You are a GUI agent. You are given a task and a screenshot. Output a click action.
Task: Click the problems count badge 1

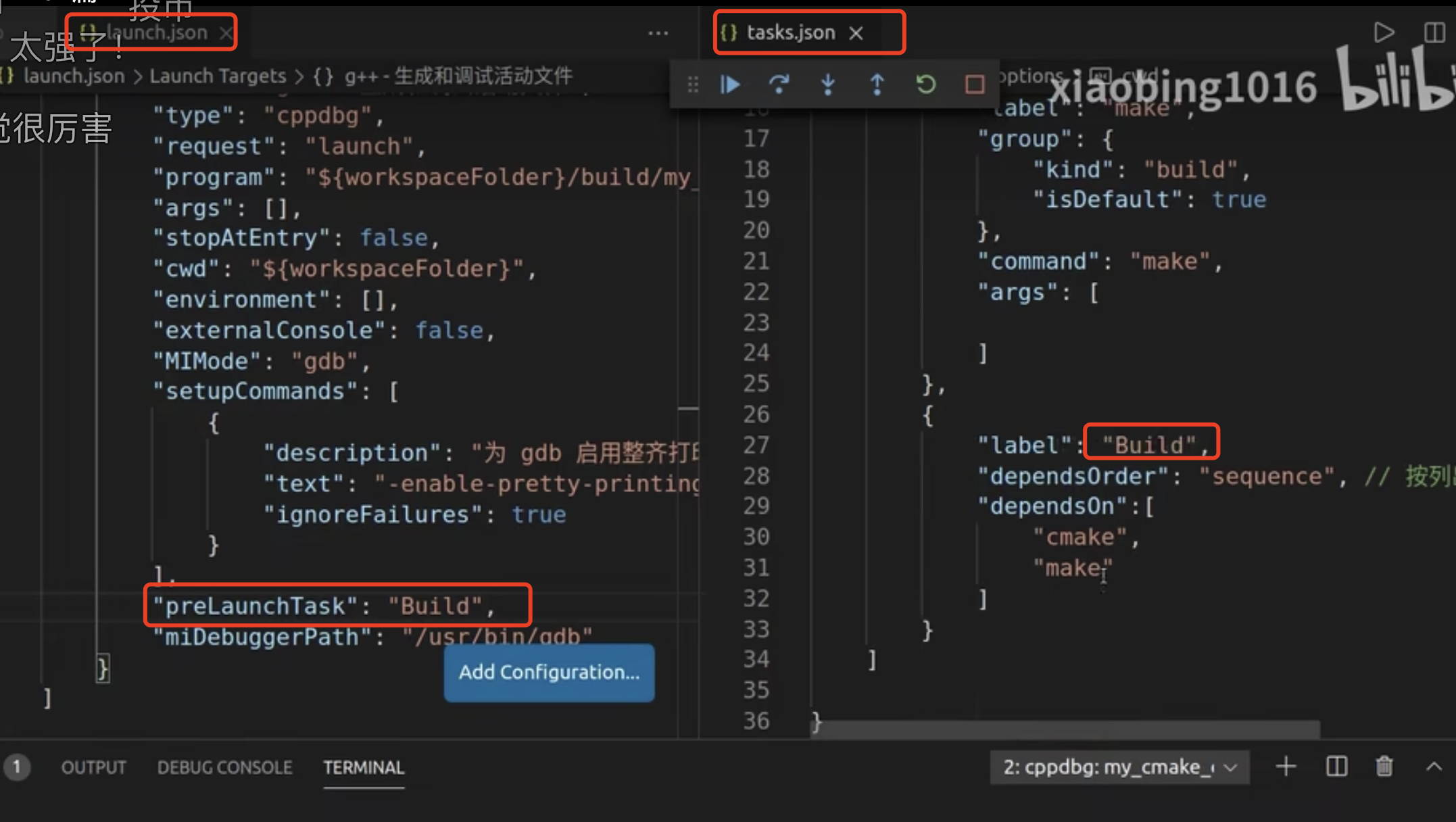[17, 767]
